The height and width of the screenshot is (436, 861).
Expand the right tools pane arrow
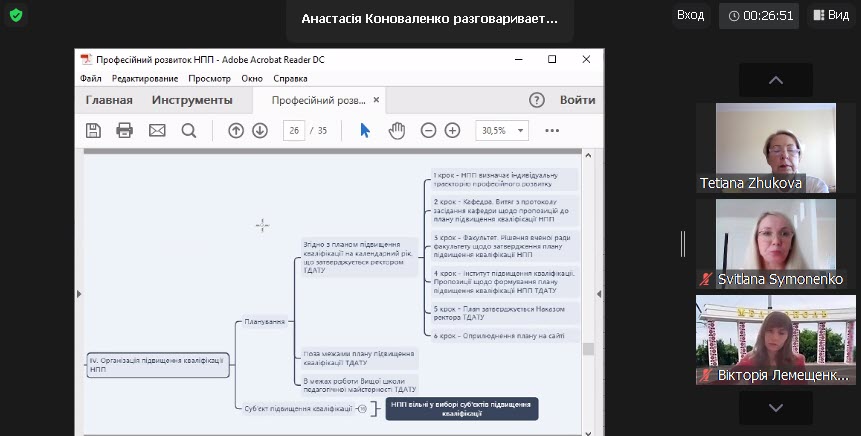click(x=600, y=293)
